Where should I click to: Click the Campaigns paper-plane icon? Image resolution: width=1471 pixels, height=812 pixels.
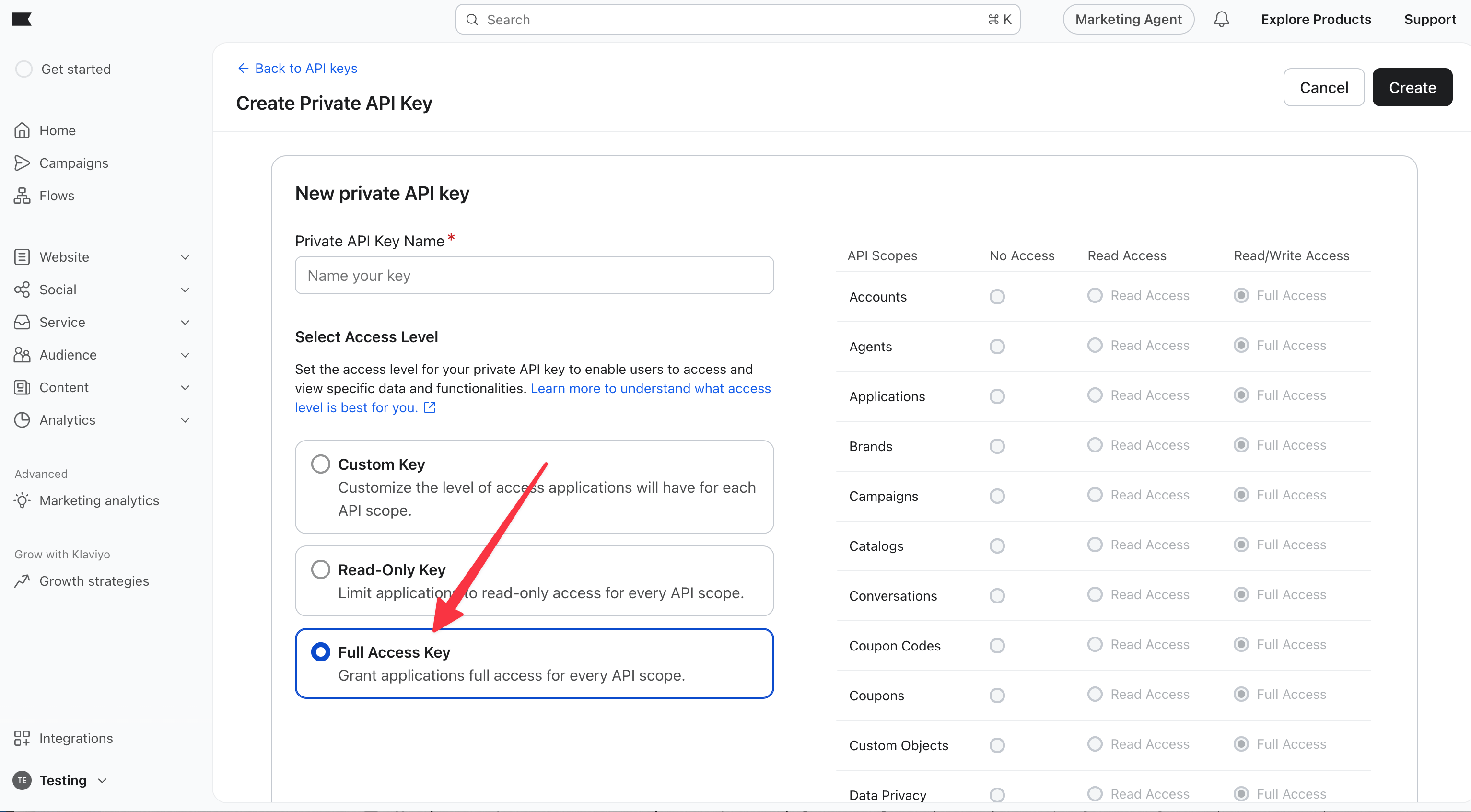click(x=22, y=163)
